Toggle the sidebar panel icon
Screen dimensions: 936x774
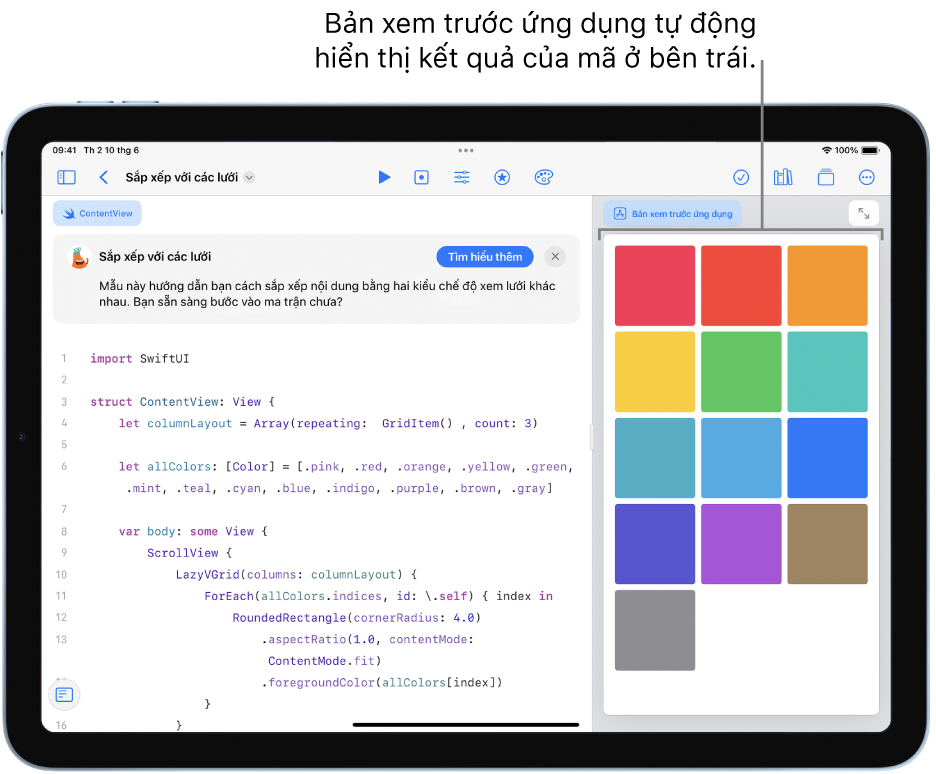tap(66, 177)
